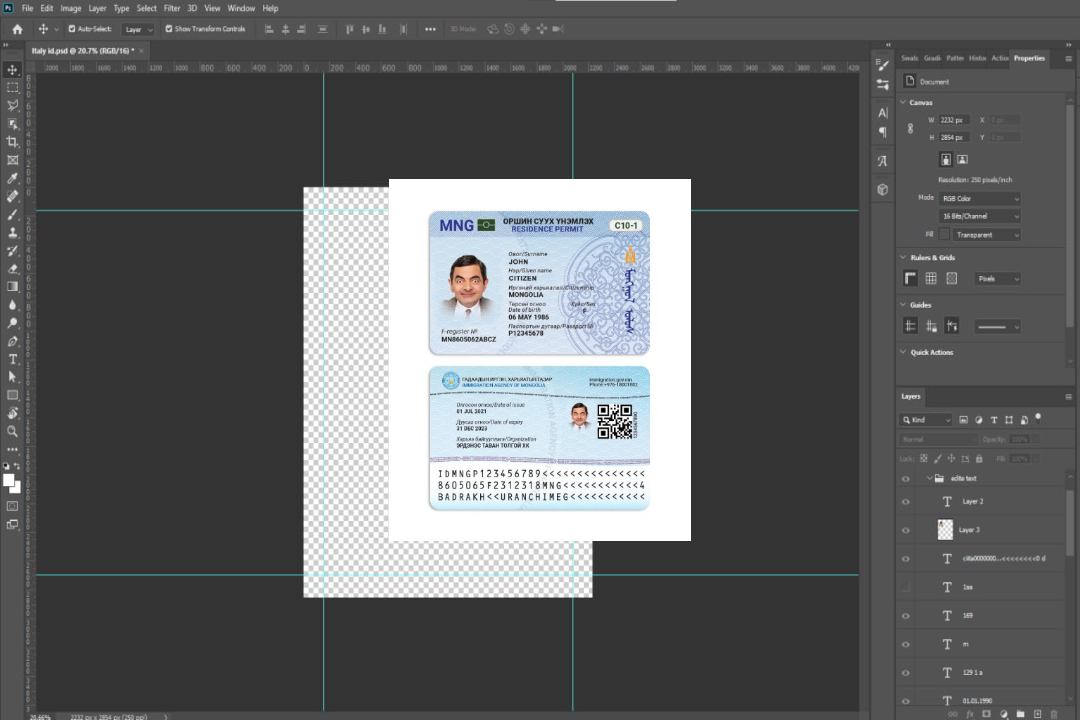Click the canvas width input field
This screenshot has width=1080, height=720.
click(952, 120)
